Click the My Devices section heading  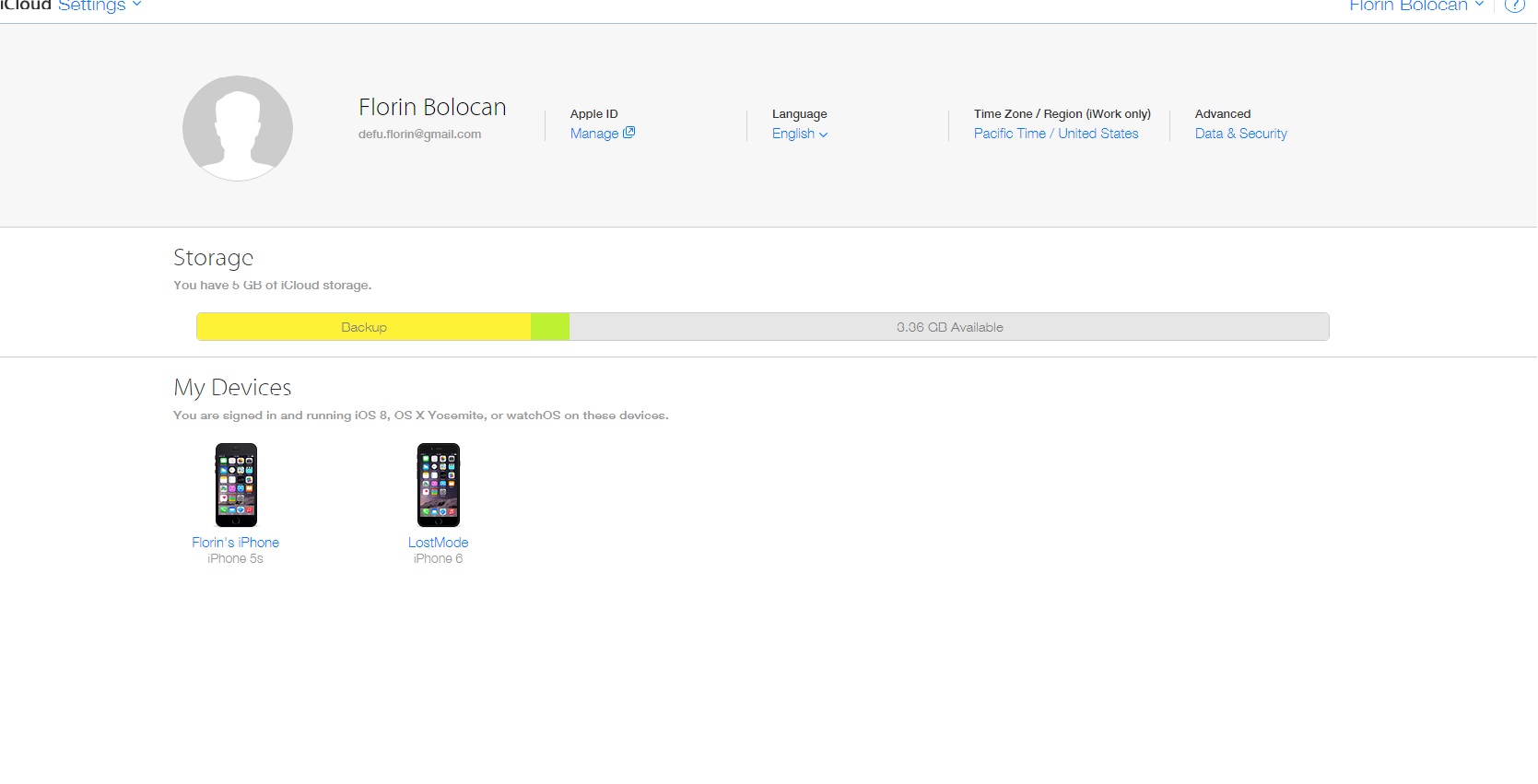(x=232, y=388)
